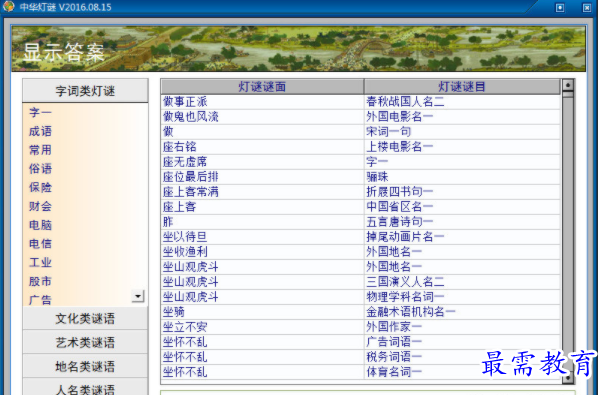Select the 俗语 category in sidebar
Viewport: 603px width, 395px height.
click(40, 168)
